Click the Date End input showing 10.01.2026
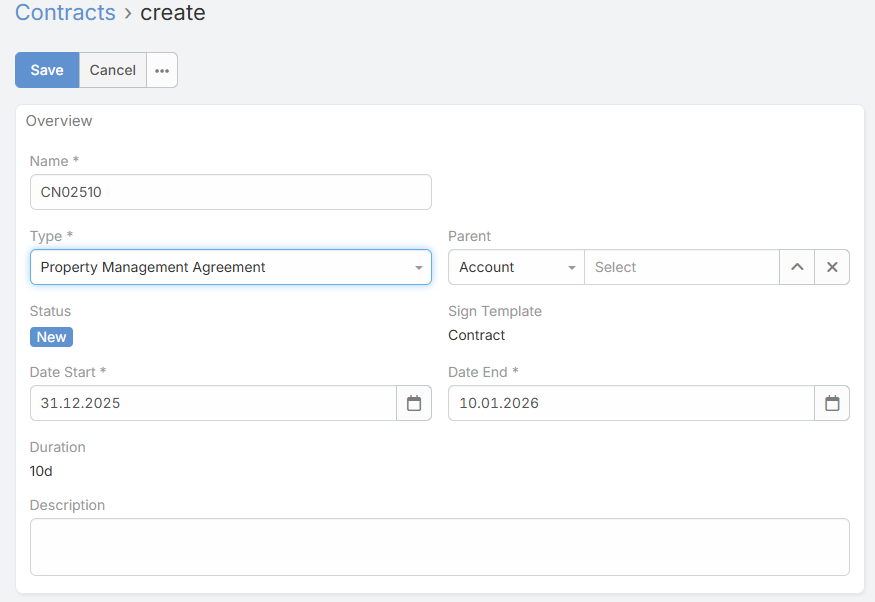The image size is (875, 602). tap(630, 403)
